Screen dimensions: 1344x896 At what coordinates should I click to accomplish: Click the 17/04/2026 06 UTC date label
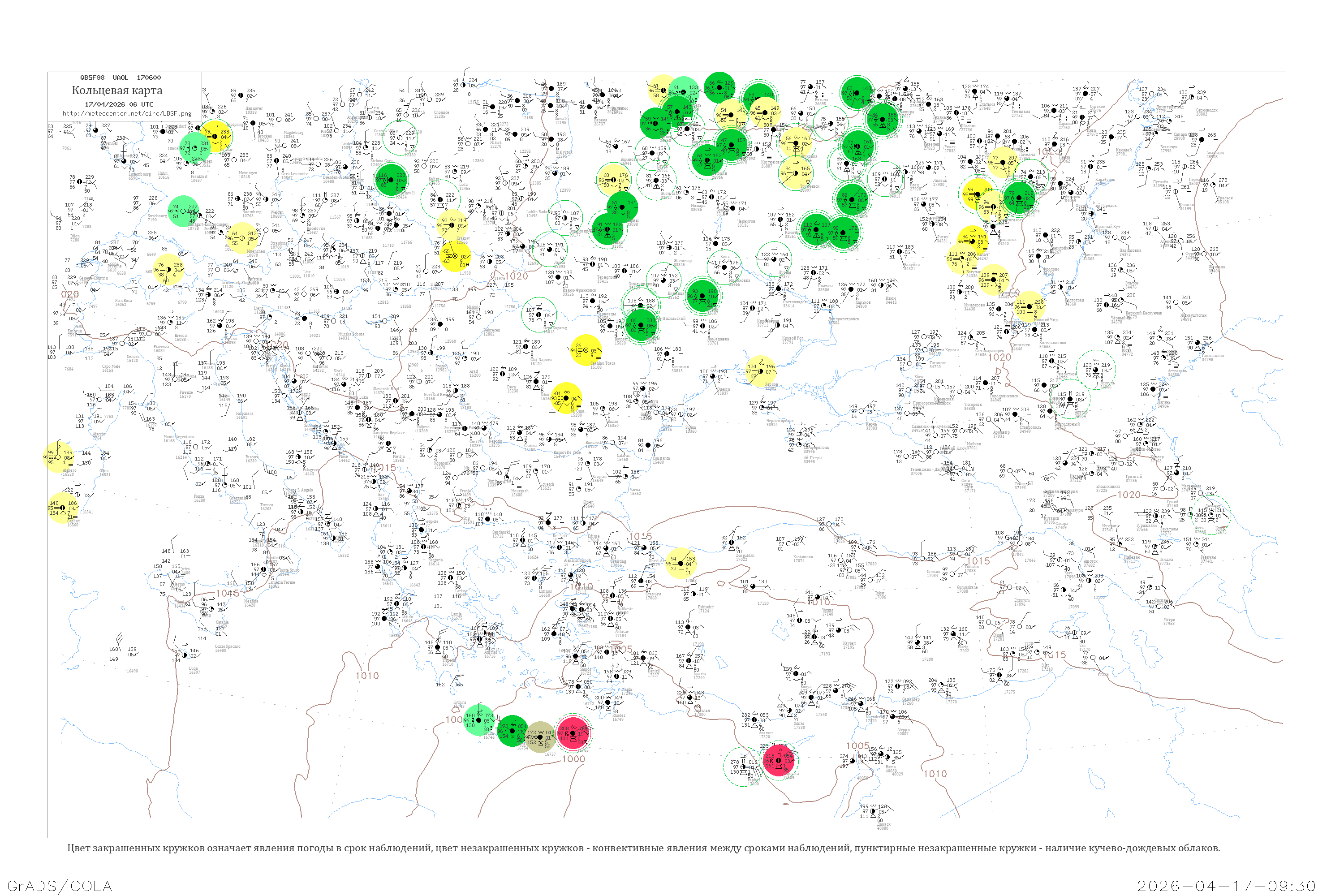tap(119, 104)
